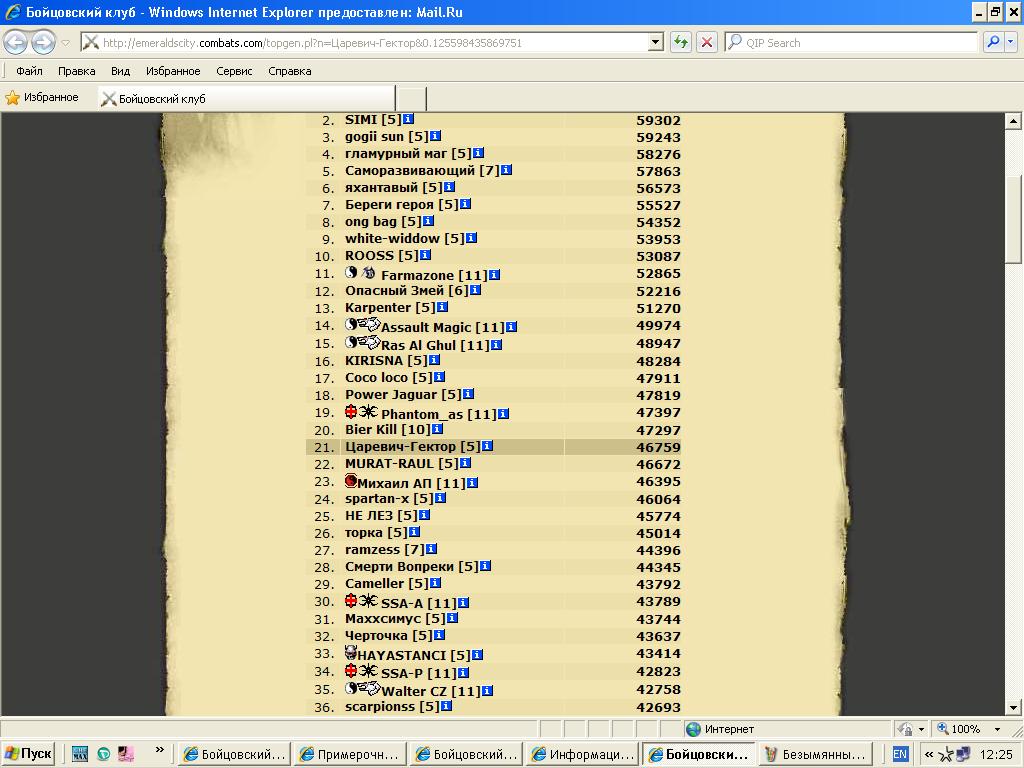Click info icon next to Coco loco
Image resolution: width=1024 pixels, height=768 pixels.
coord(440,377)
